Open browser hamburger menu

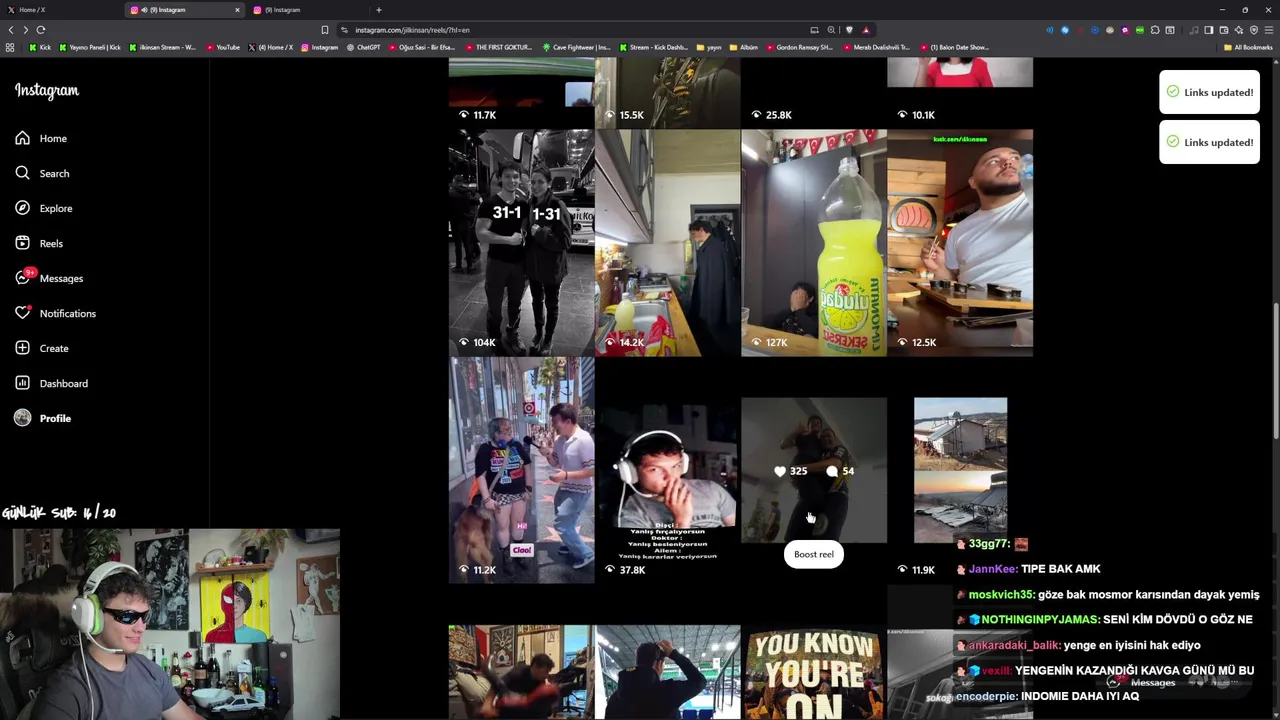click(x=1269, y=30)
